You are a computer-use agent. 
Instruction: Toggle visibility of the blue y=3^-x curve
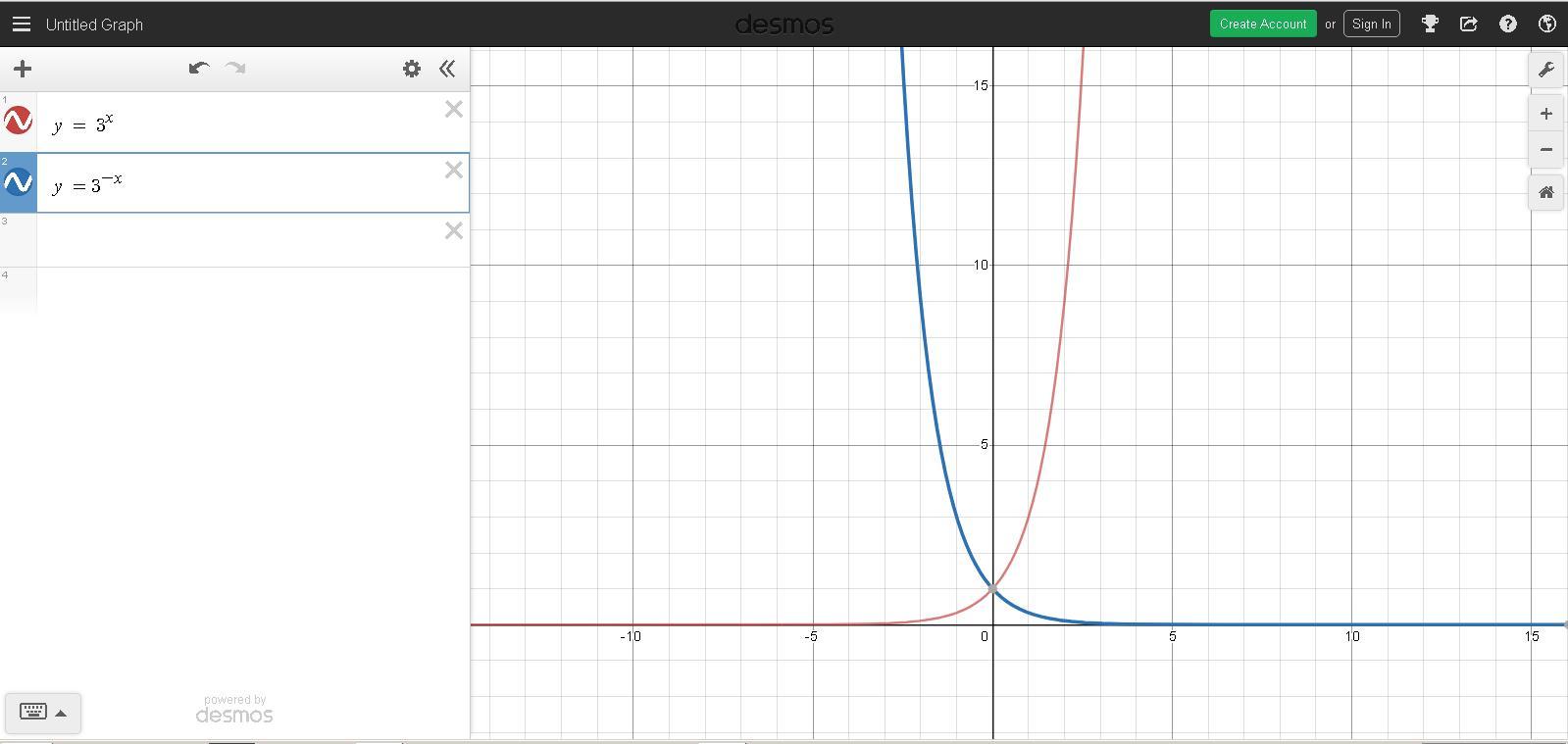19,182
